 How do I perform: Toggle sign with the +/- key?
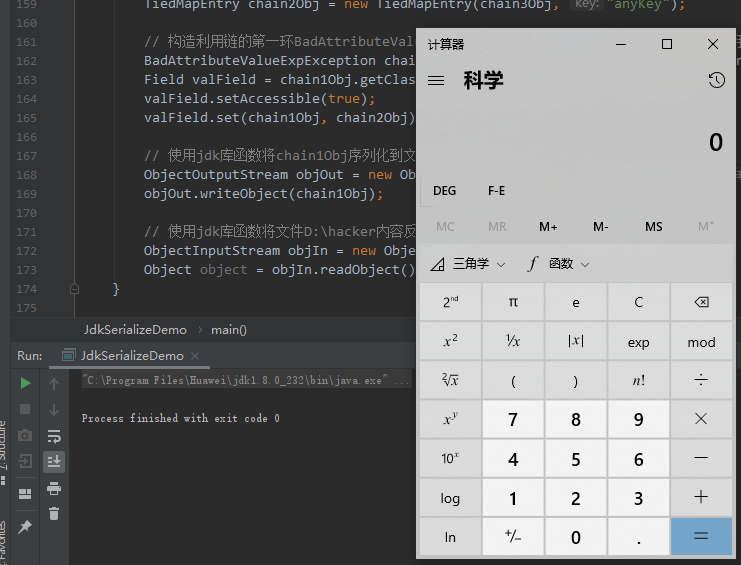tap(513, 537)
